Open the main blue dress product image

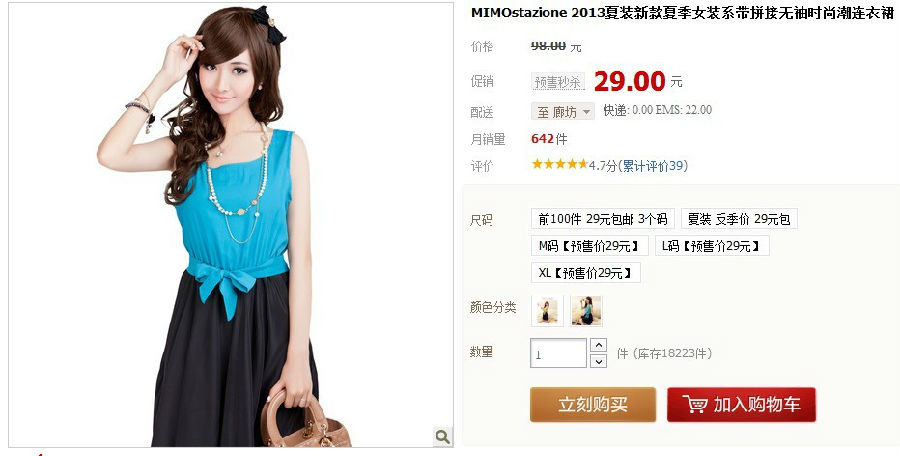coord(231,225)
